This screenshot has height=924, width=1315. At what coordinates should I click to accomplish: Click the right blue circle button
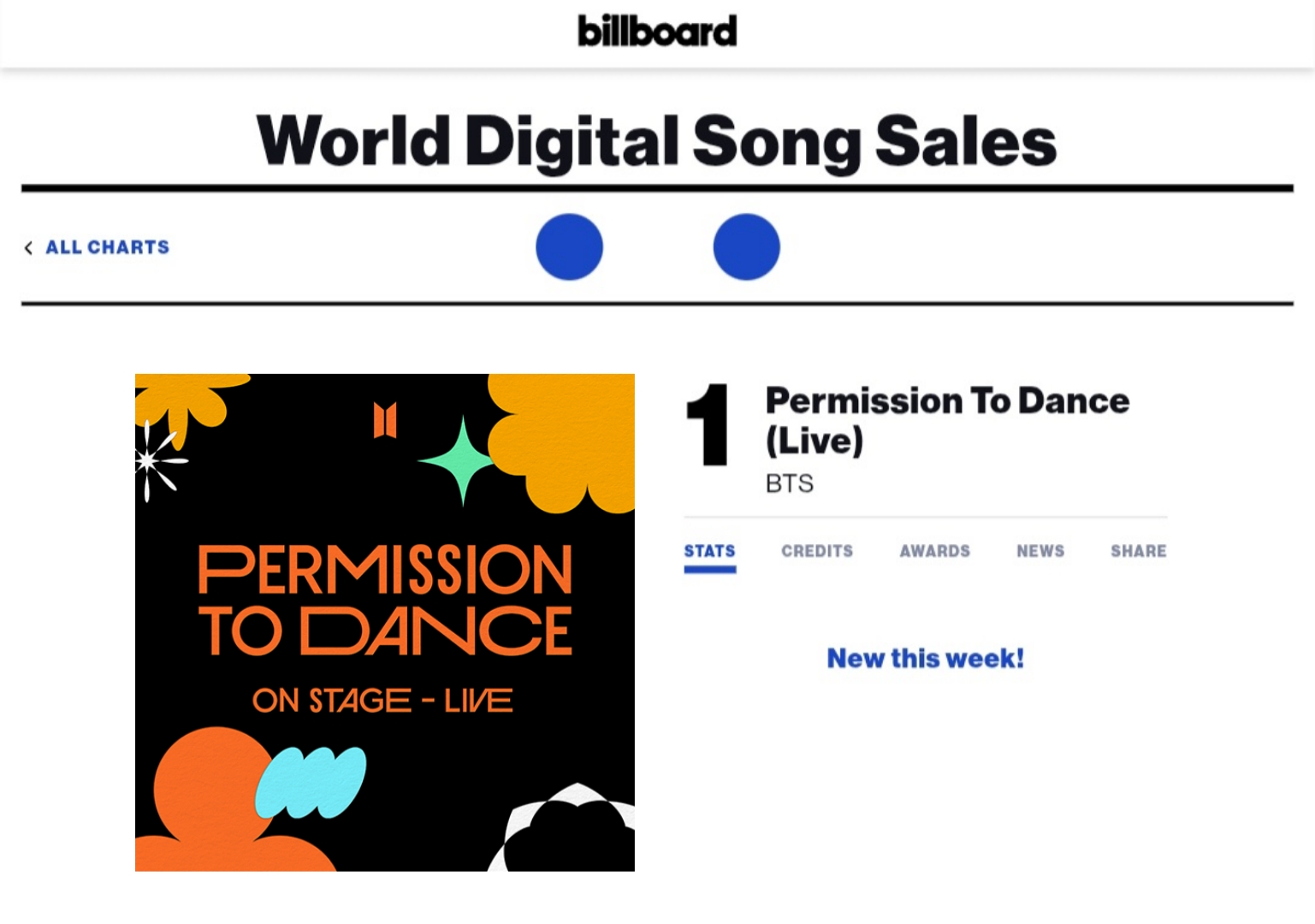tap(746, 246)
